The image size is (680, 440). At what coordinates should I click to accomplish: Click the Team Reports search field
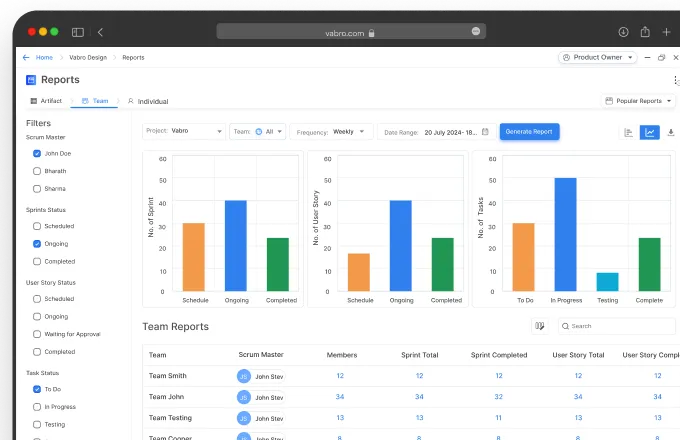click(x=620, y=325)
